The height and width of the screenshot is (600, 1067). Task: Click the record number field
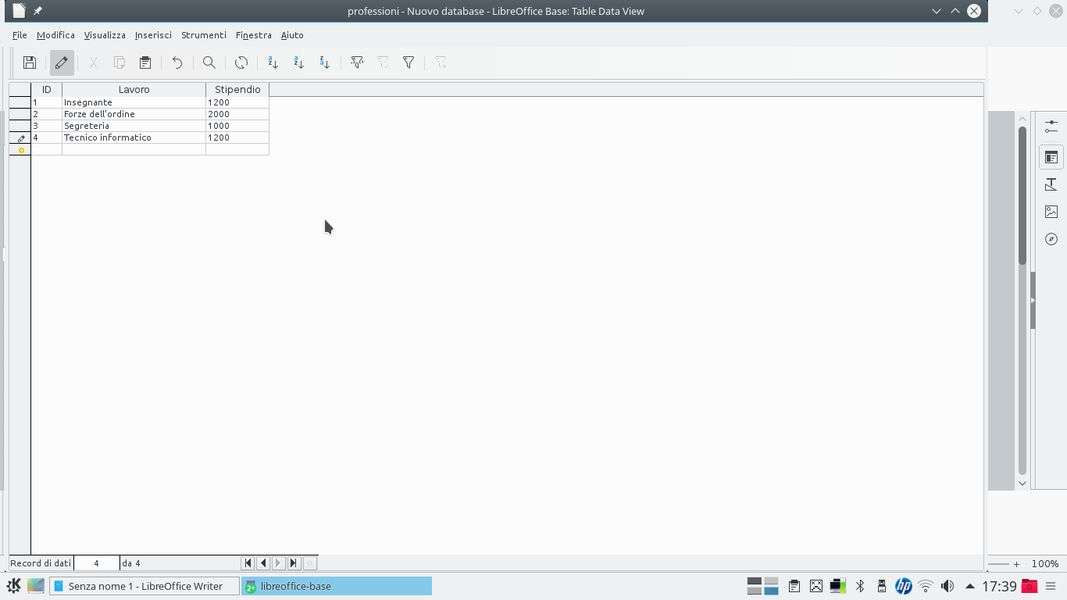pyautogui.click(x=96, y=563)
